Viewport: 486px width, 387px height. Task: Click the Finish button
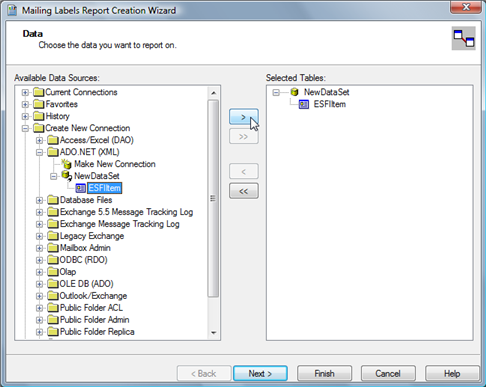pyautogui.click(x=324, y=373)
